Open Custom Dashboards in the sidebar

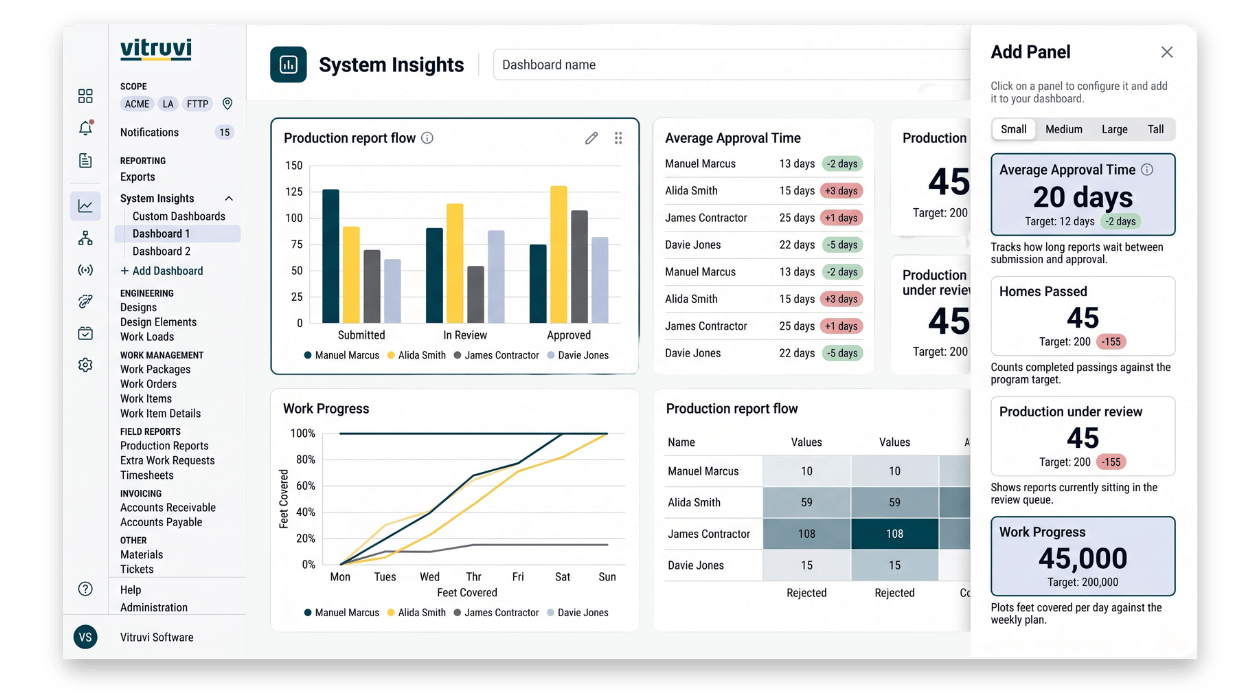[179, 216]
